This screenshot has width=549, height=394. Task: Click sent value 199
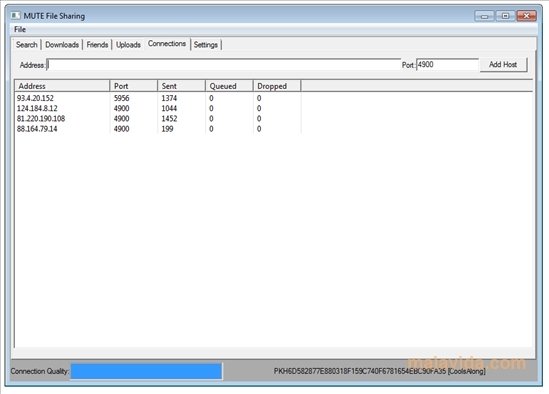pyautogui.click(x=167, y=129)
